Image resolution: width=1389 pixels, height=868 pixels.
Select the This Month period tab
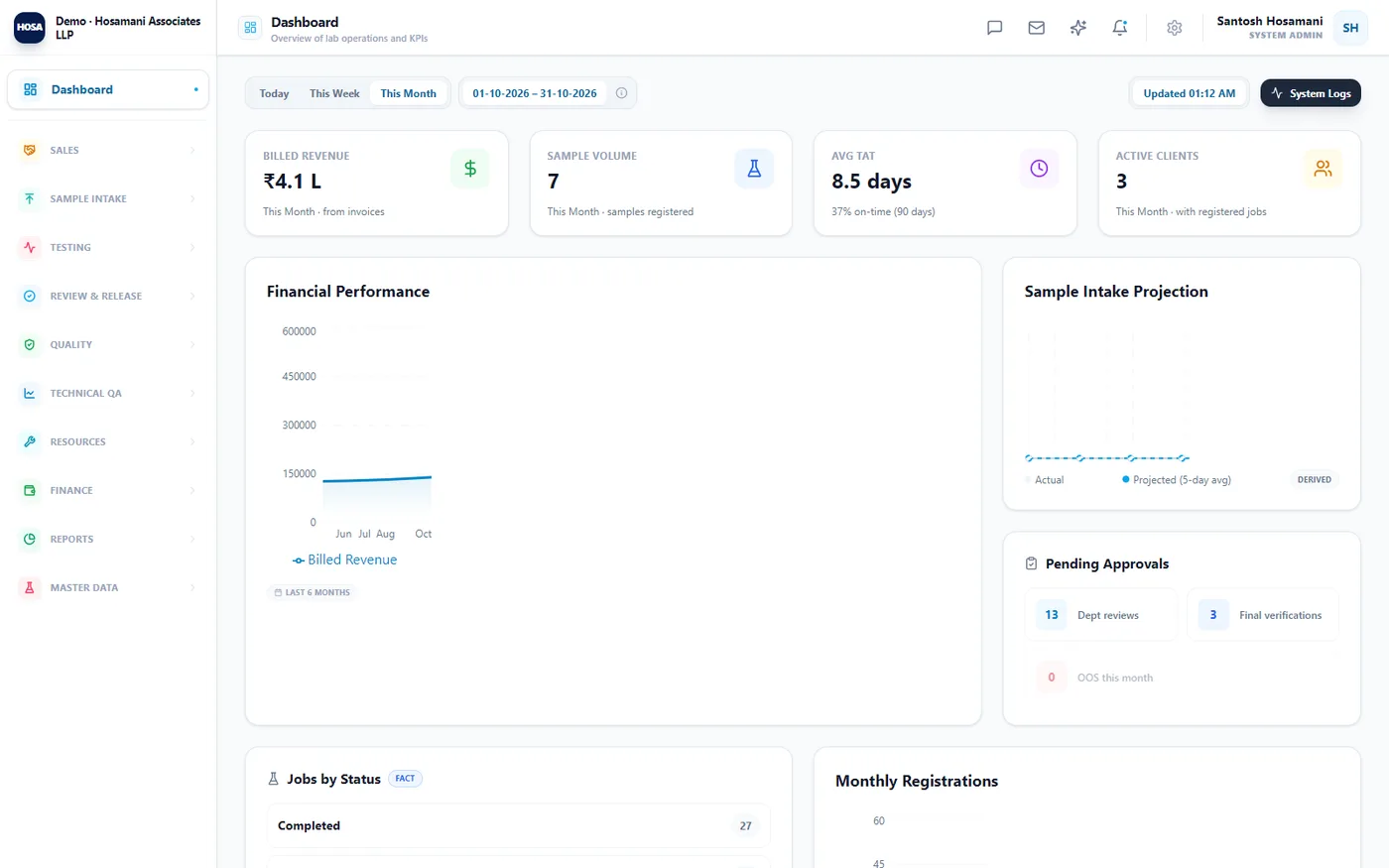(x=408, y=93)
